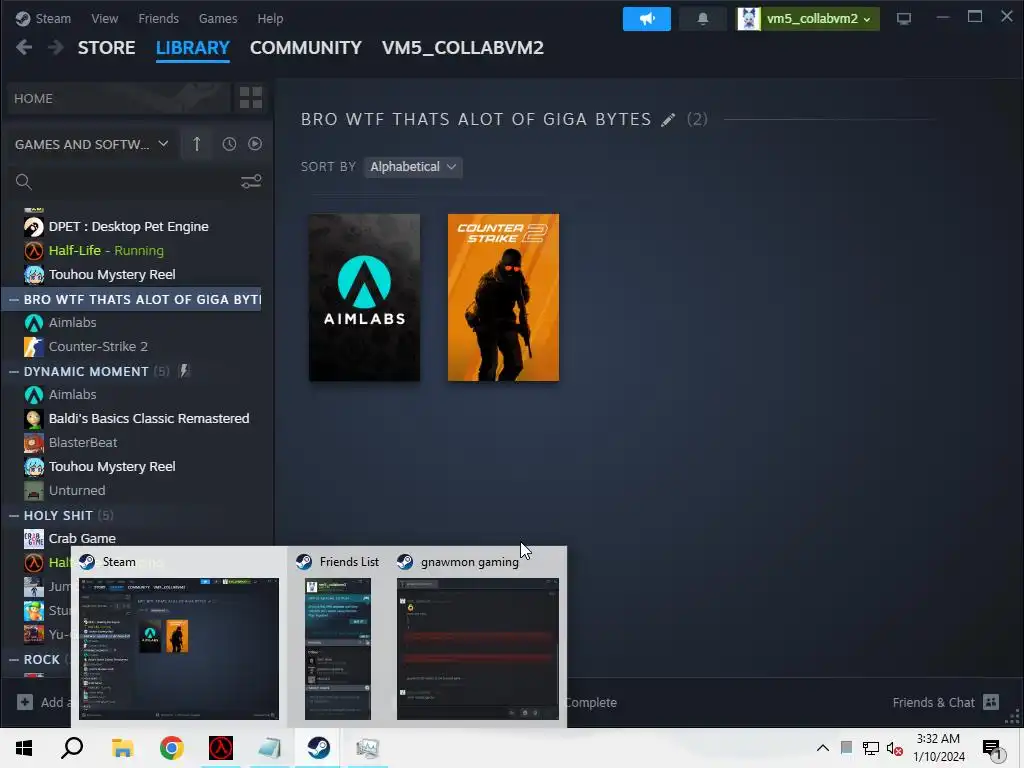Click the sort ascending up-arrow icon
The image size is (1024, 768).
pos(197,144)
